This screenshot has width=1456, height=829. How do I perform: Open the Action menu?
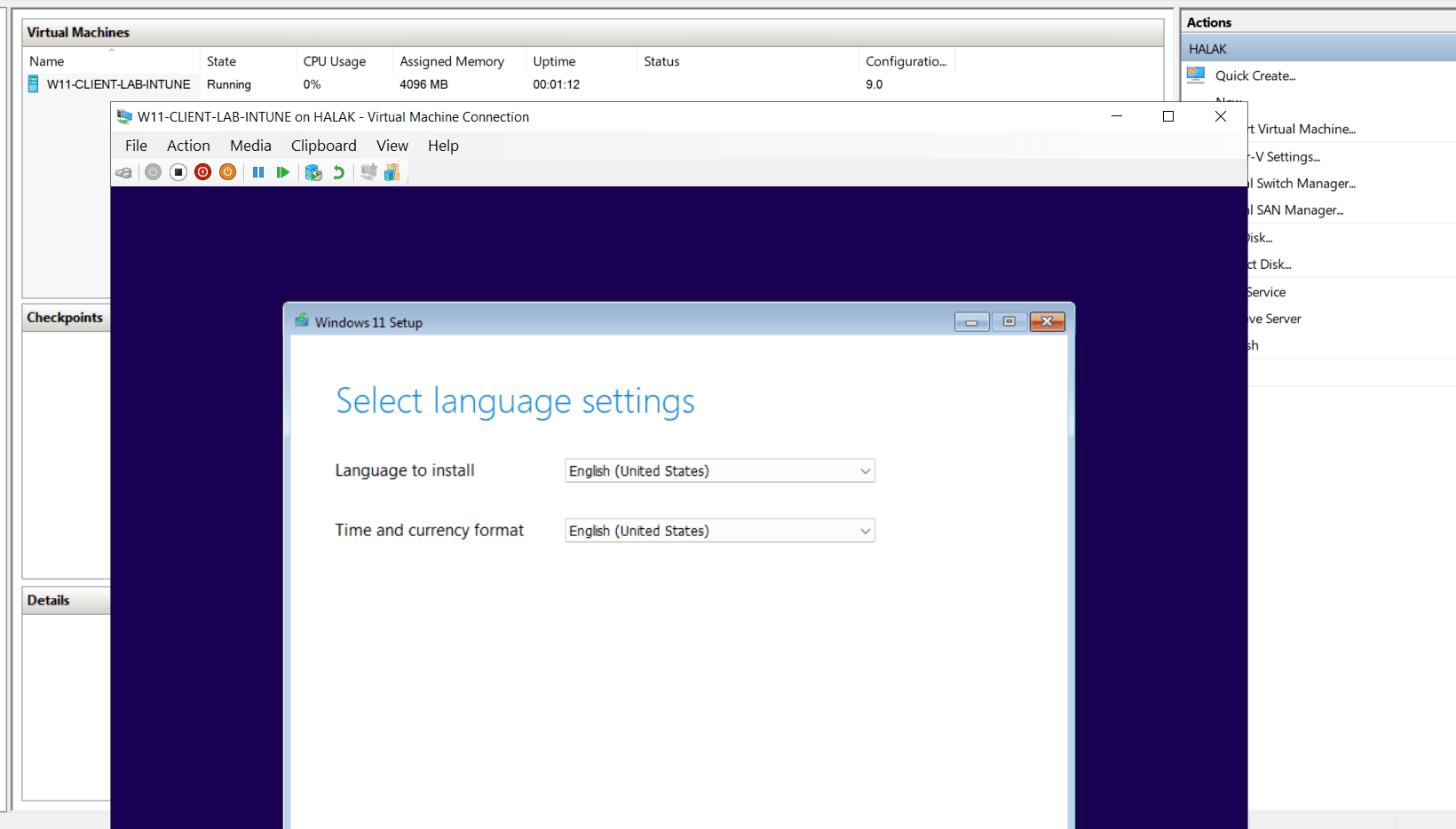point(187,146)
